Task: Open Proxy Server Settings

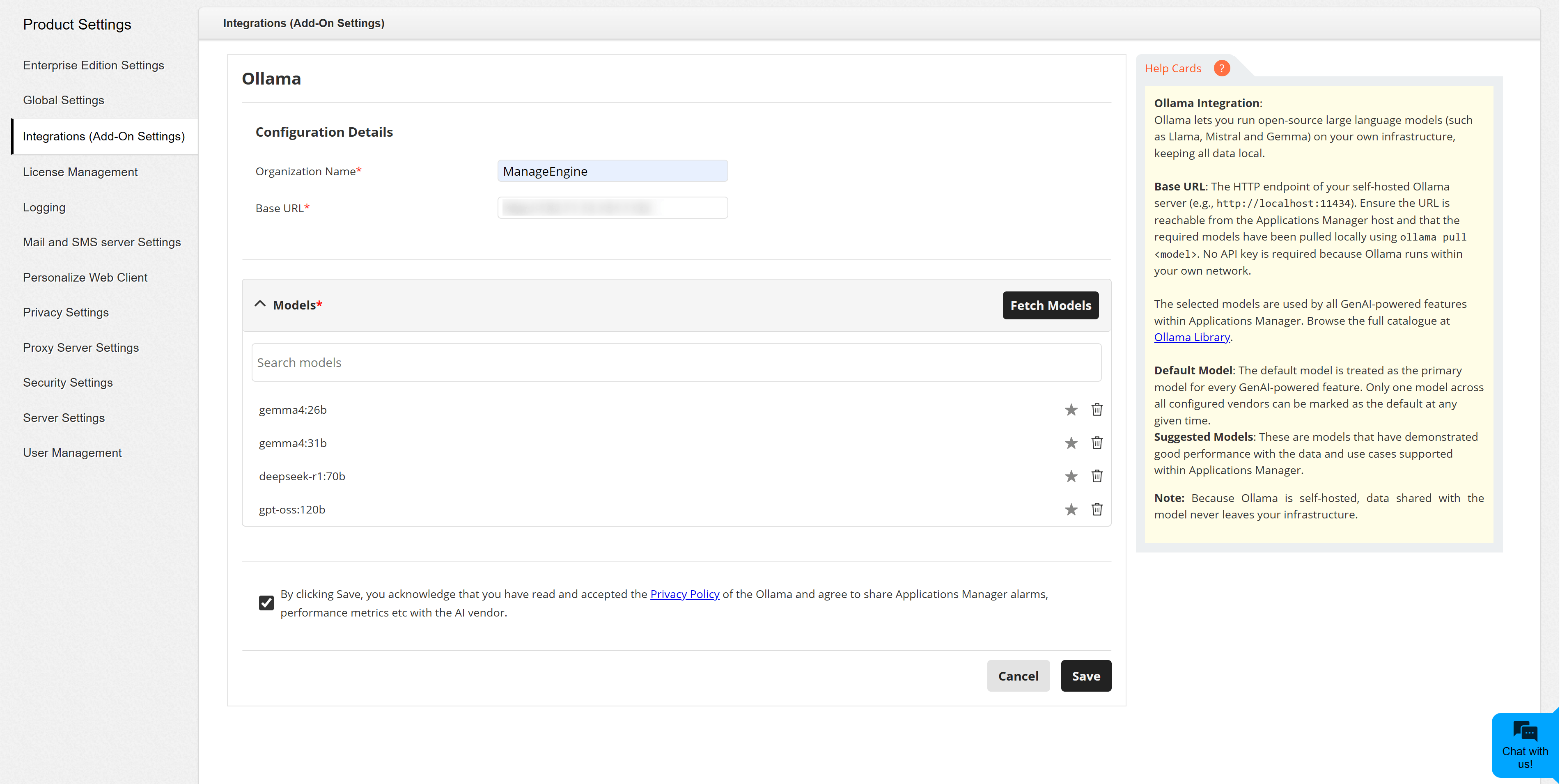Action: point(80,348)
